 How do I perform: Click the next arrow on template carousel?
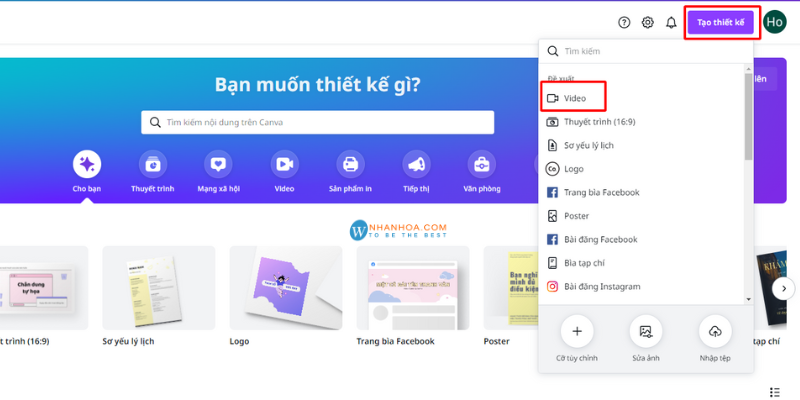click(783, 289)
